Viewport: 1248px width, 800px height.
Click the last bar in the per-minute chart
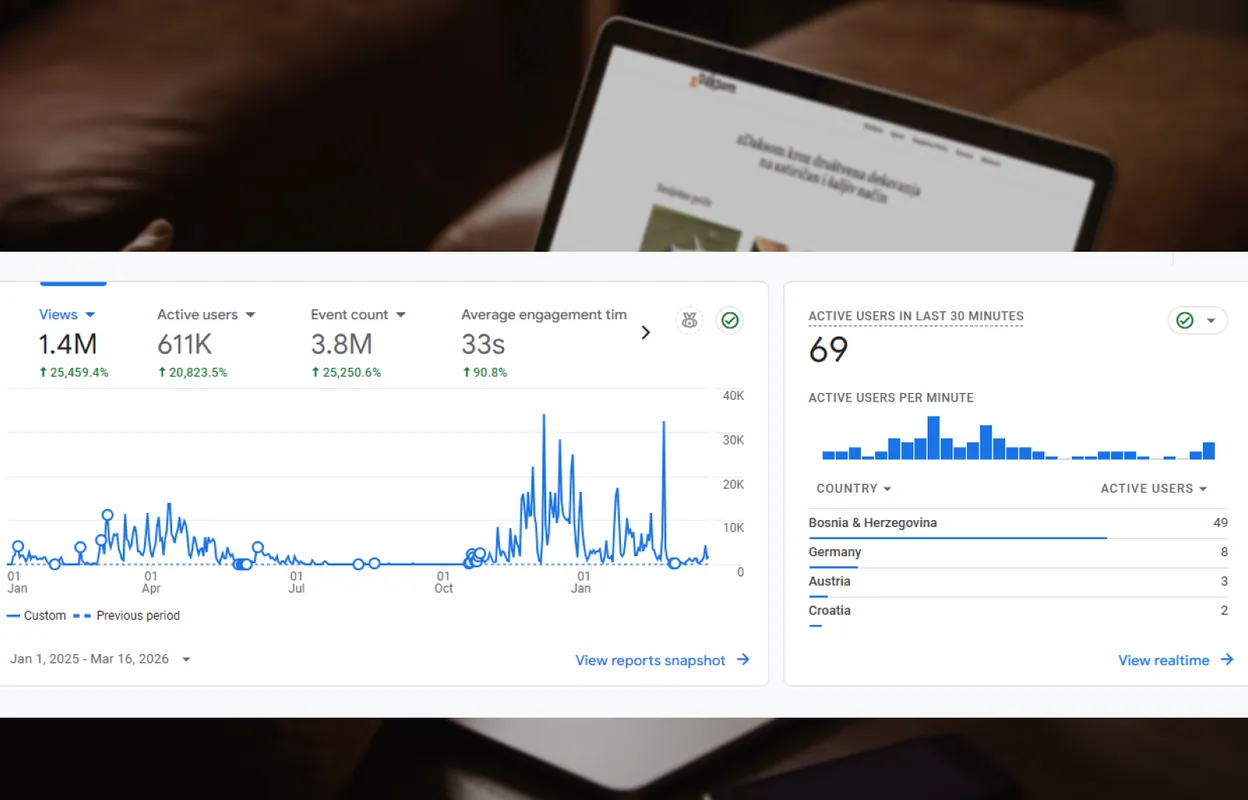(1208, 451)
